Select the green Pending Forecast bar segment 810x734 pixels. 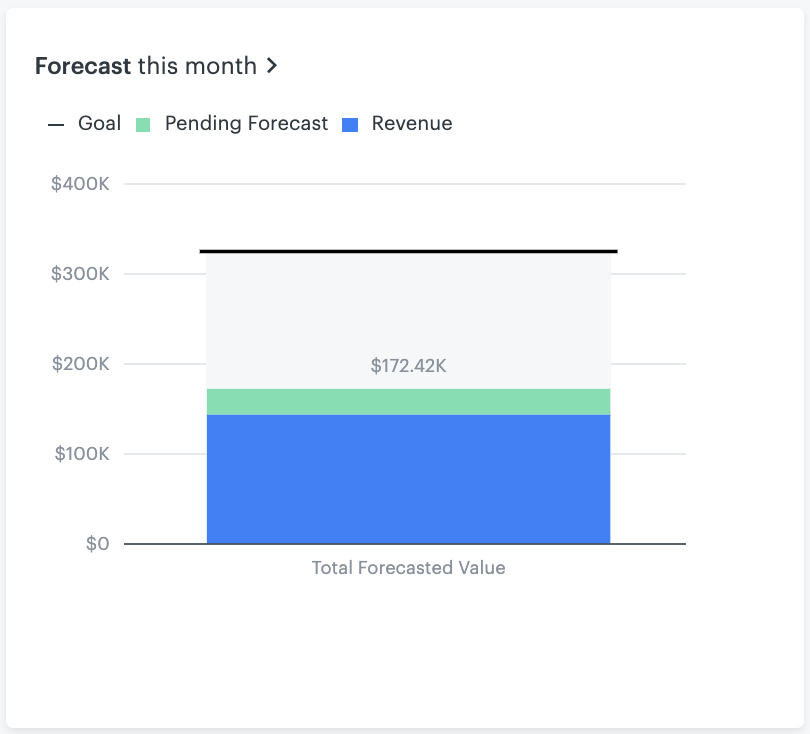pyautogui.click(x=409, y=402)
